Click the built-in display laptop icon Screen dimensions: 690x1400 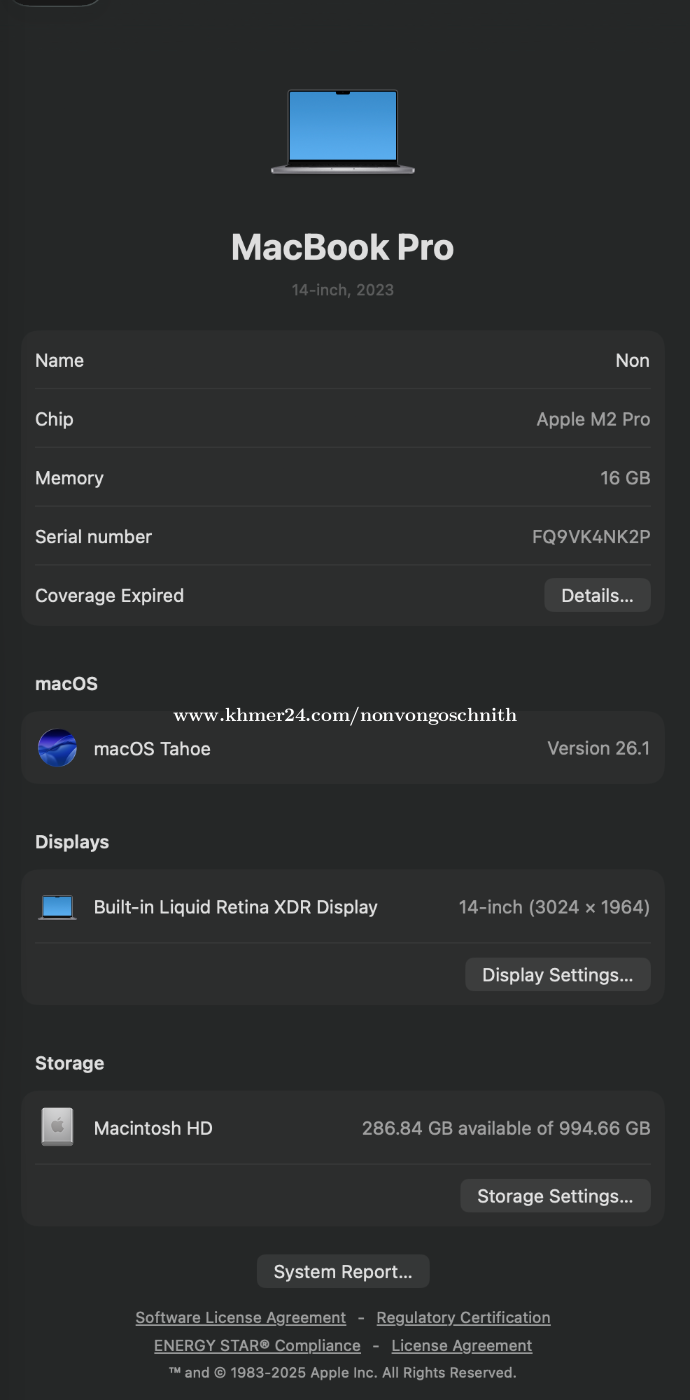pyautogui.click(x=57, y=907)
